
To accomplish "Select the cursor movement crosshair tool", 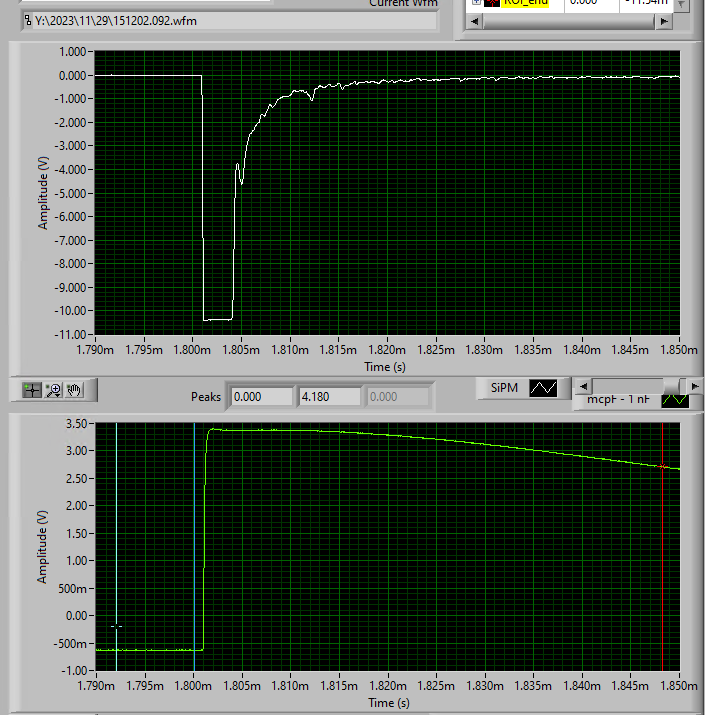I will pyautogui.click(x=32, y=390).
